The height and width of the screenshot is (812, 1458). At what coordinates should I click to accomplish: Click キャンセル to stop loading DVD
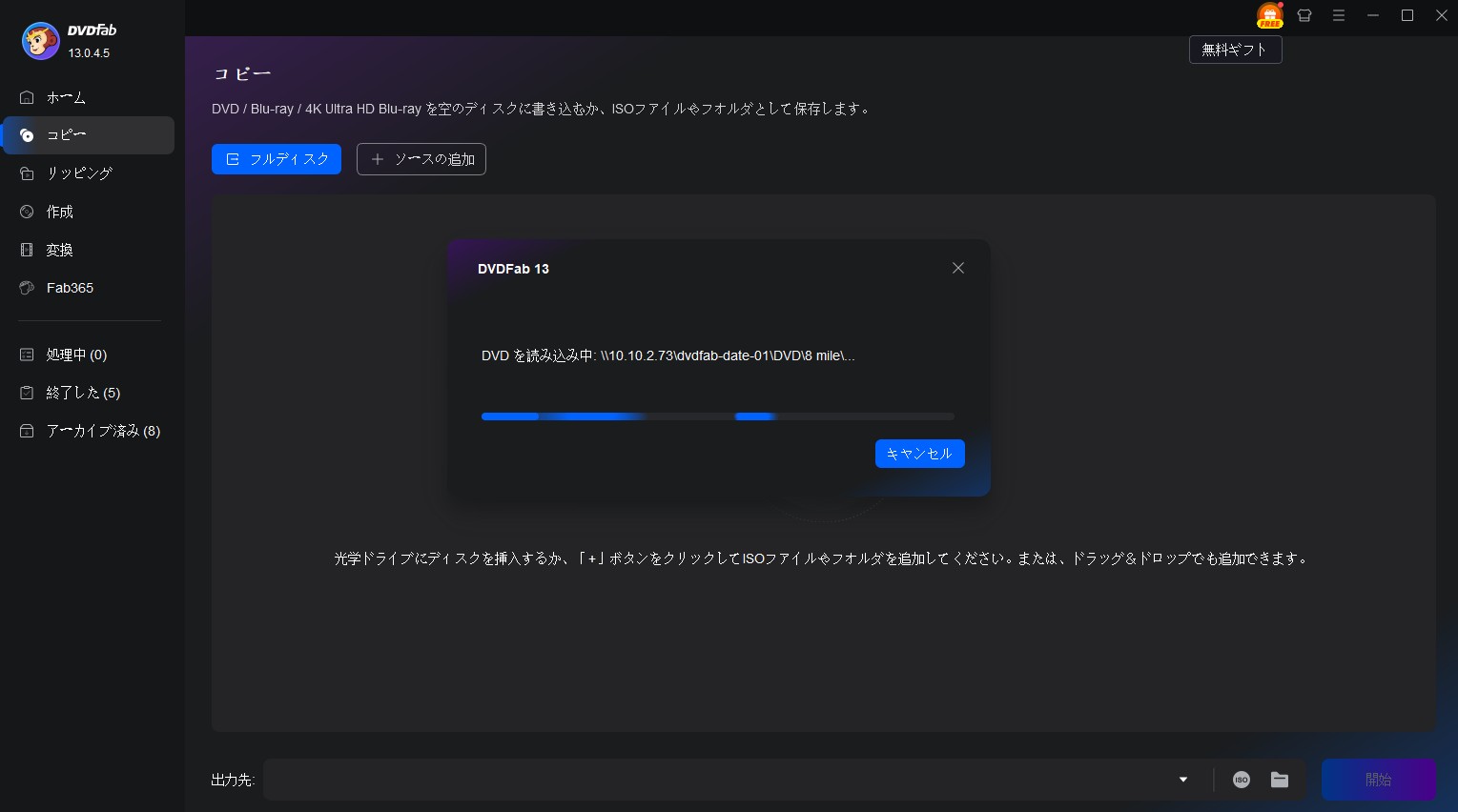coord(919,454)
